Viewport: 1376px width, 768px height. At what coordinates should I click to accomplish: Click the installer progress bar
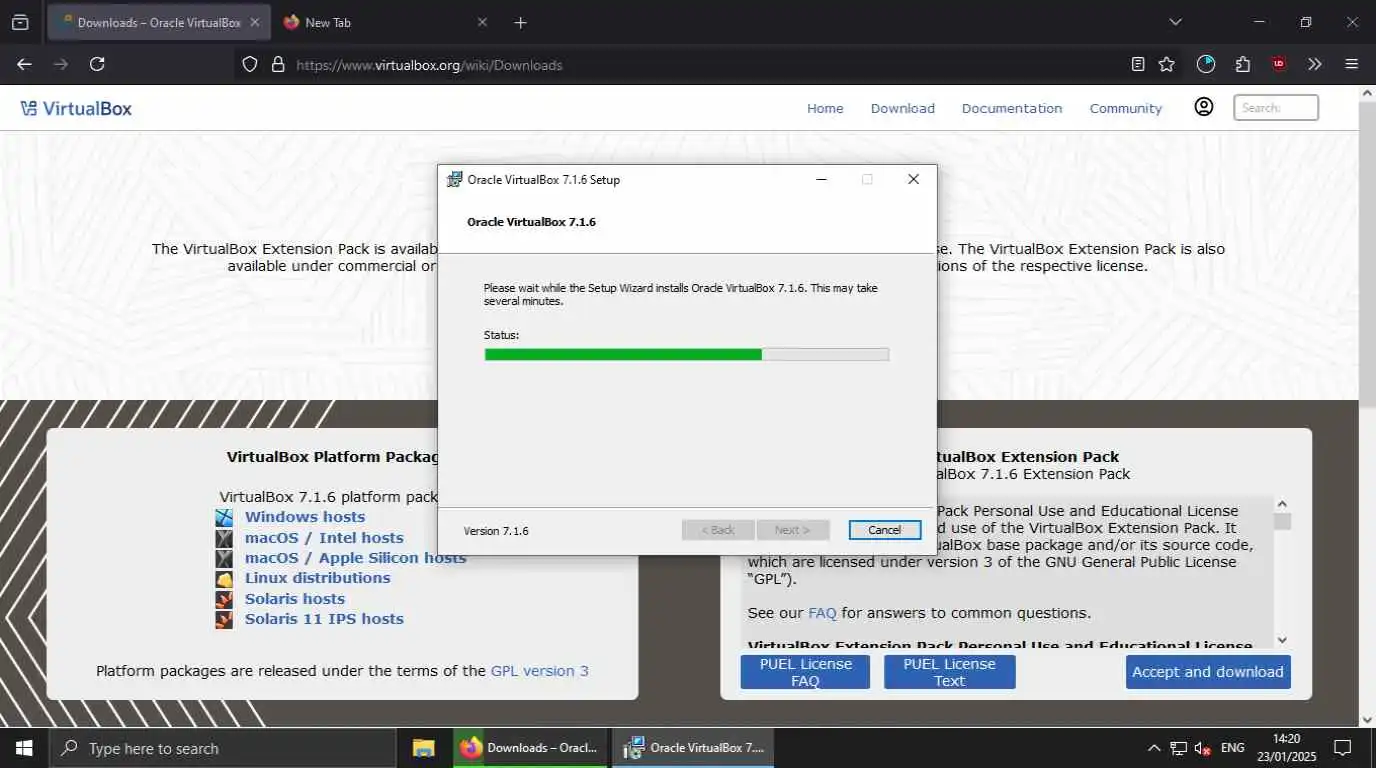[686, 354]
